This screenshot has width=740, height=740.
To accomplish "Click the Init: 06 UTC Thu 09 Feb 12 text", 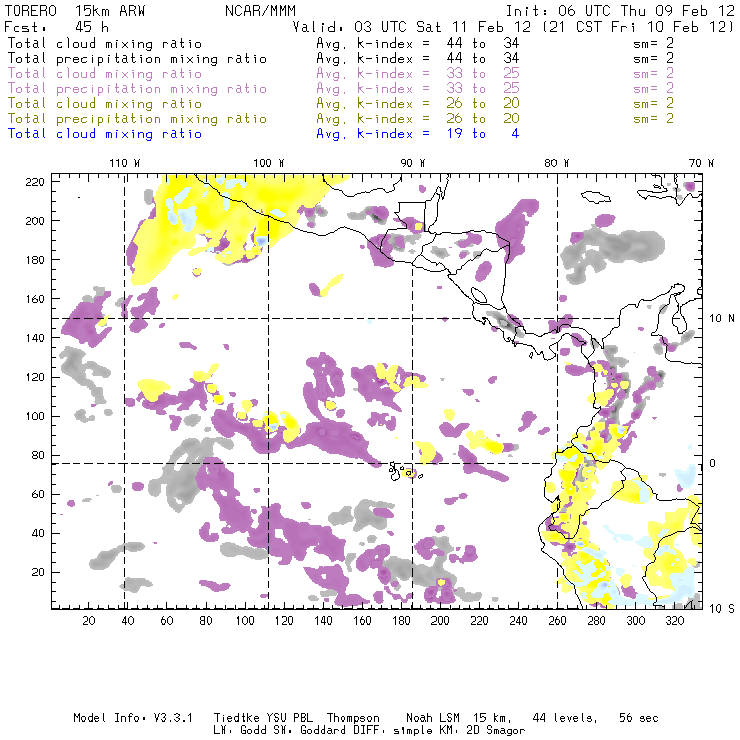I will 619,10.
